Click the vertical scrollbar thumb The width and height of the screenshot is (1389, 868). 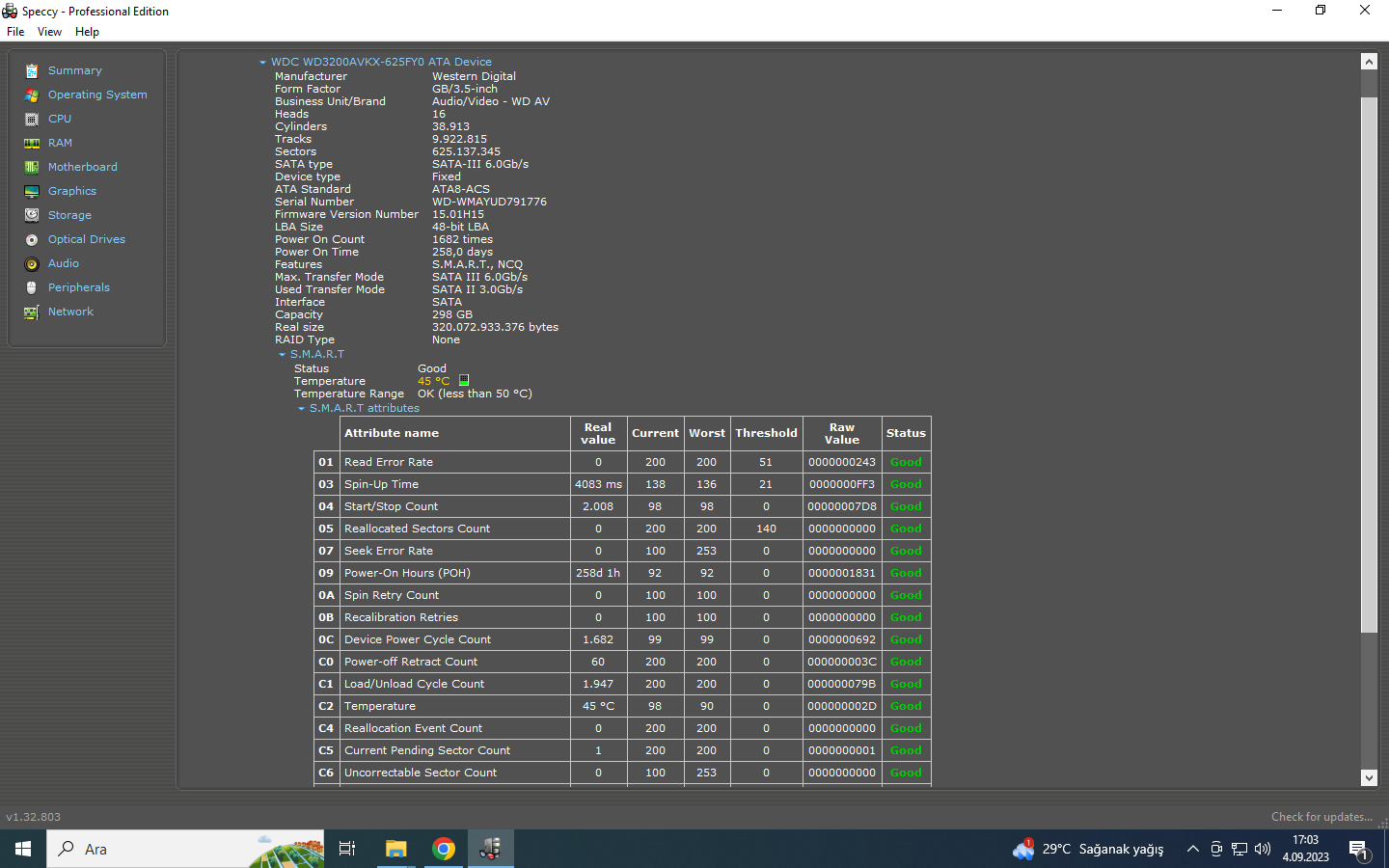1369,365
